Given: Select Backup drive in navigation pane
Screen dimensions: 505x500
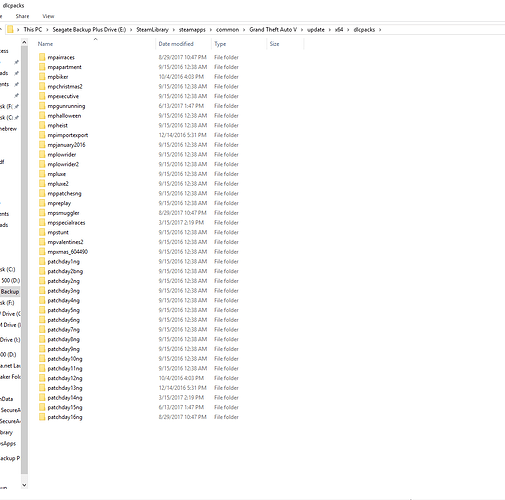Looking at the screenshot, I should point(10,292).
